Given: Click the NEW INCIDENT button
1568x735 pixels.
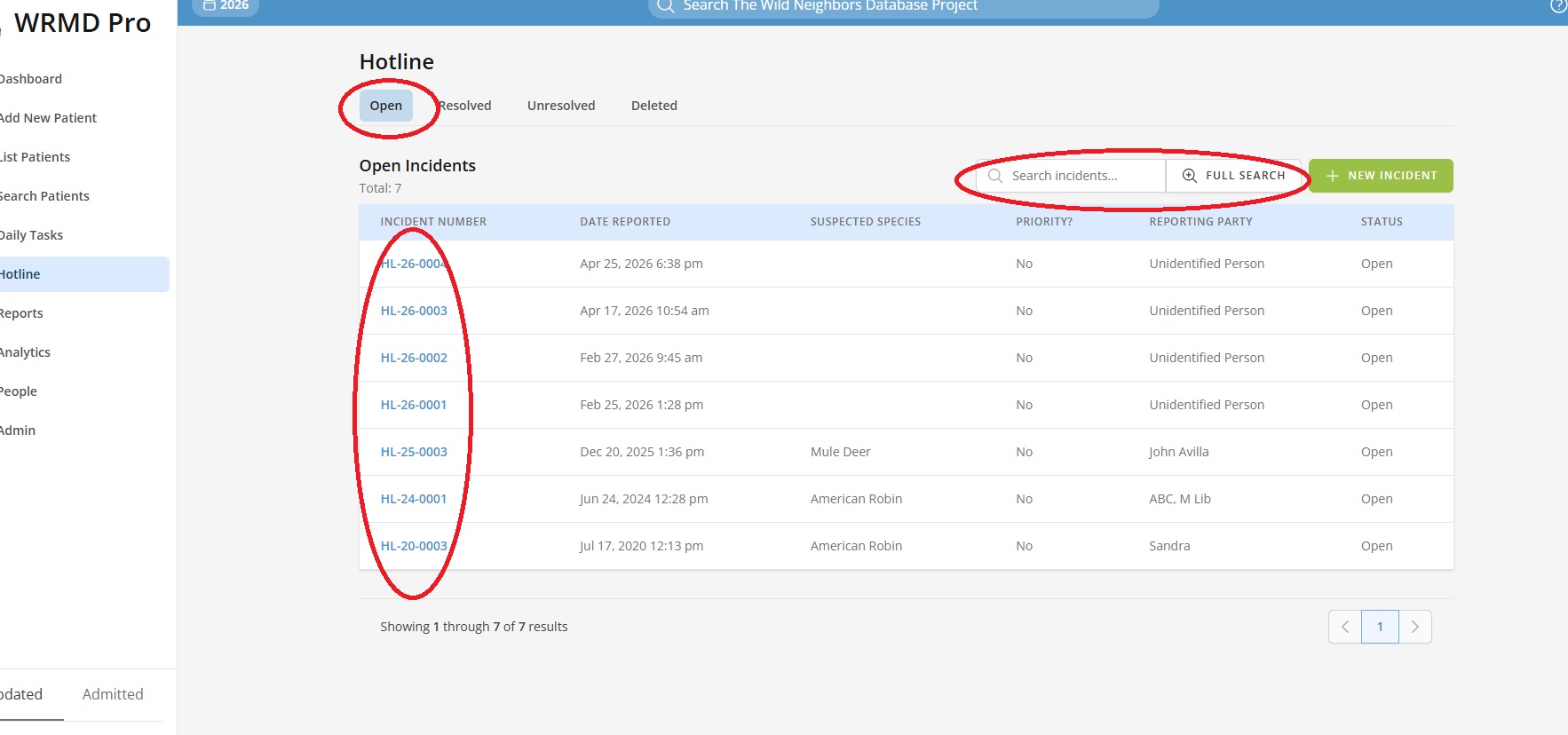Looking at the screenshot, I should click(x=1381, y=176).
